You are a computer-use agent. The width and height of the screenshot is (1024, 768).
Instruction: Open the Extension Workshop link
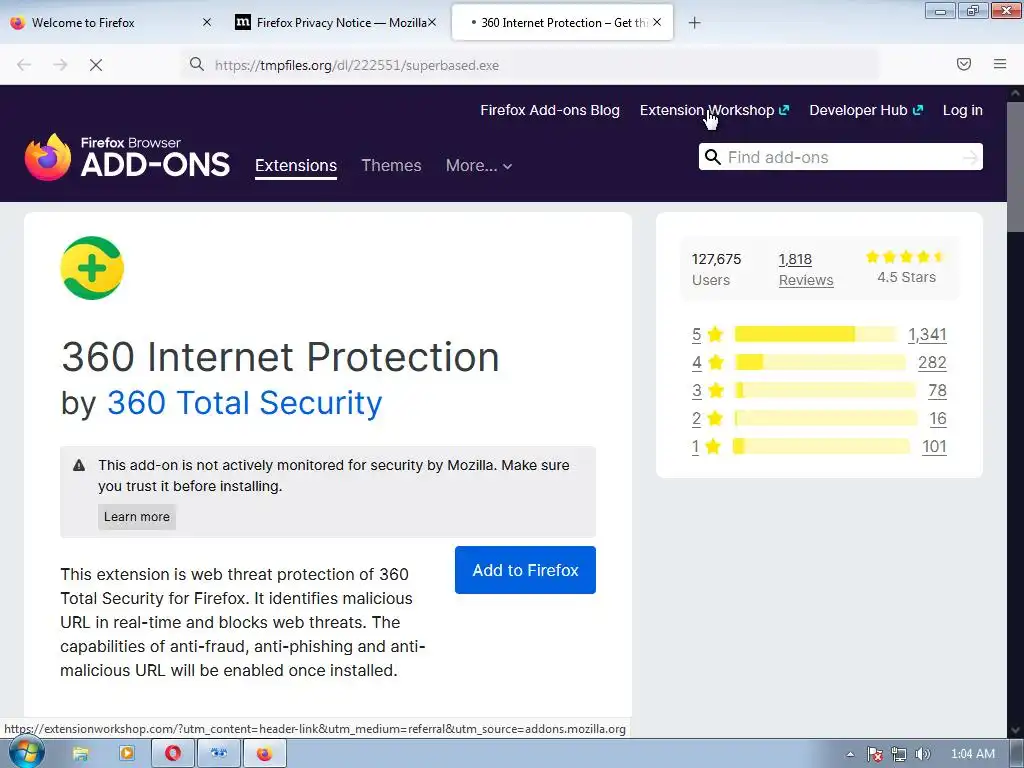tap(714, 110)
